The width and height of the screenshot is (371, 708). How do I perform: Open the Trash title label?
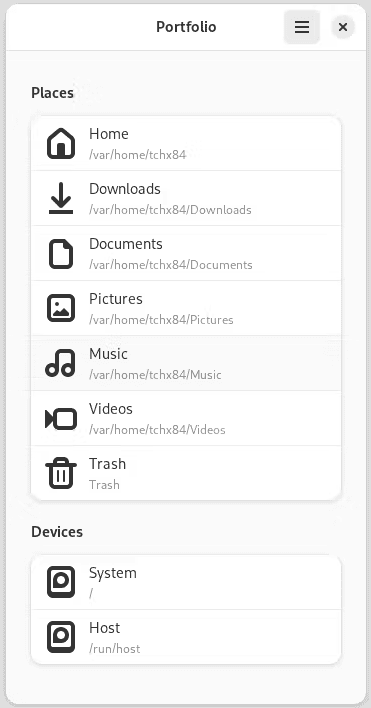click(107, 464)
